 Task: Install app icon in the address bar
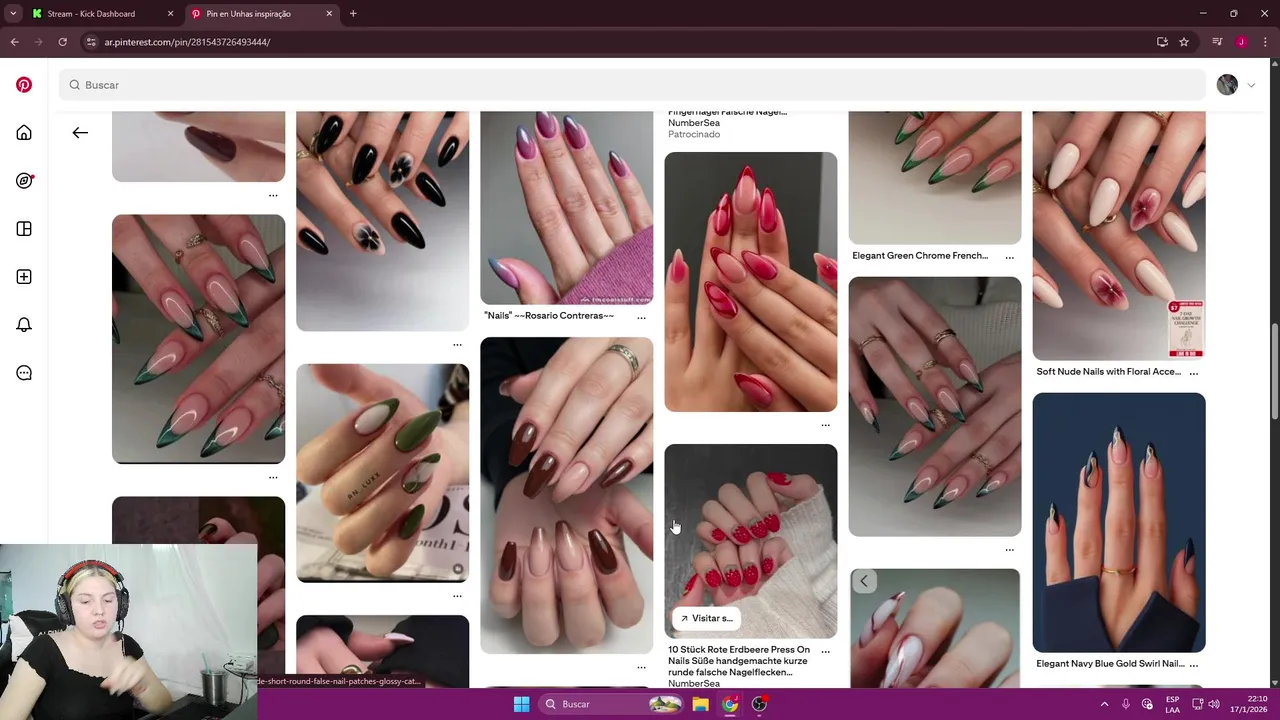[x=1162, y=42]
